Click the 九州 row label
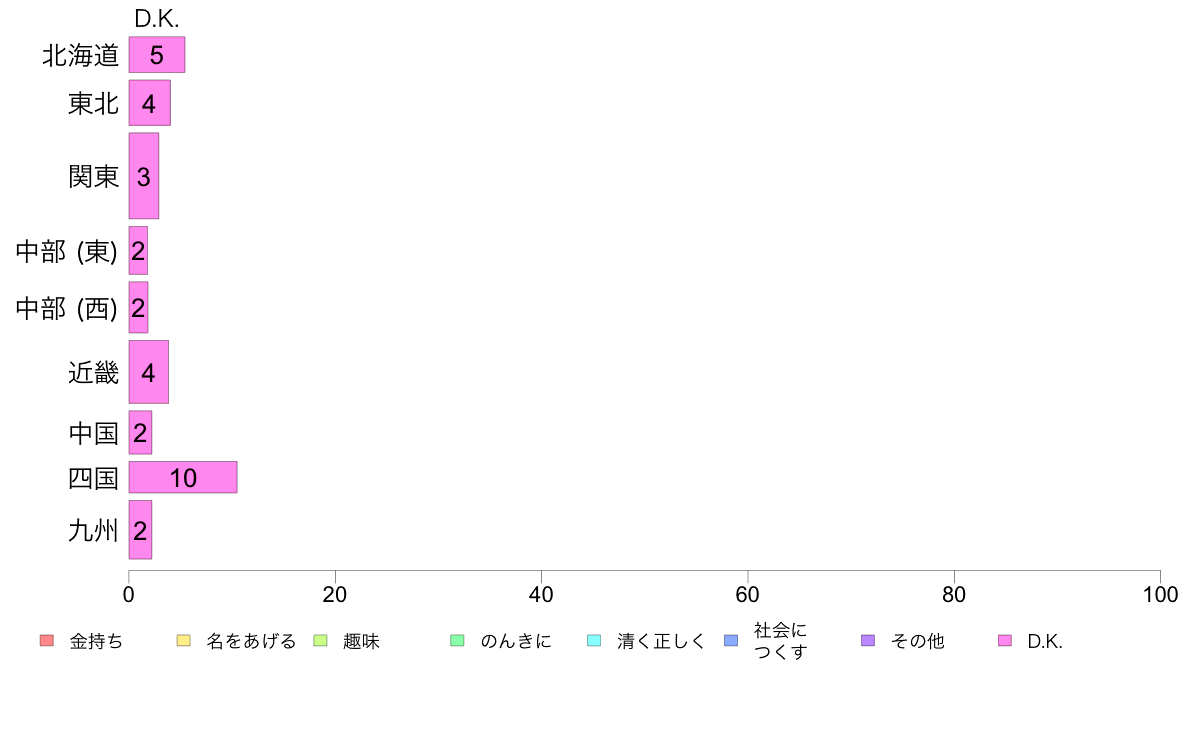Image resolution: width=1188 pixels, height=736 pixels. tap(94, 531)
